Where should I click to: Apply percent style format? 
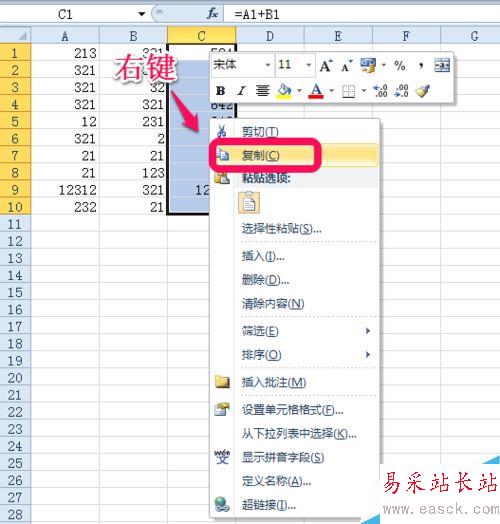coord(400,66)
